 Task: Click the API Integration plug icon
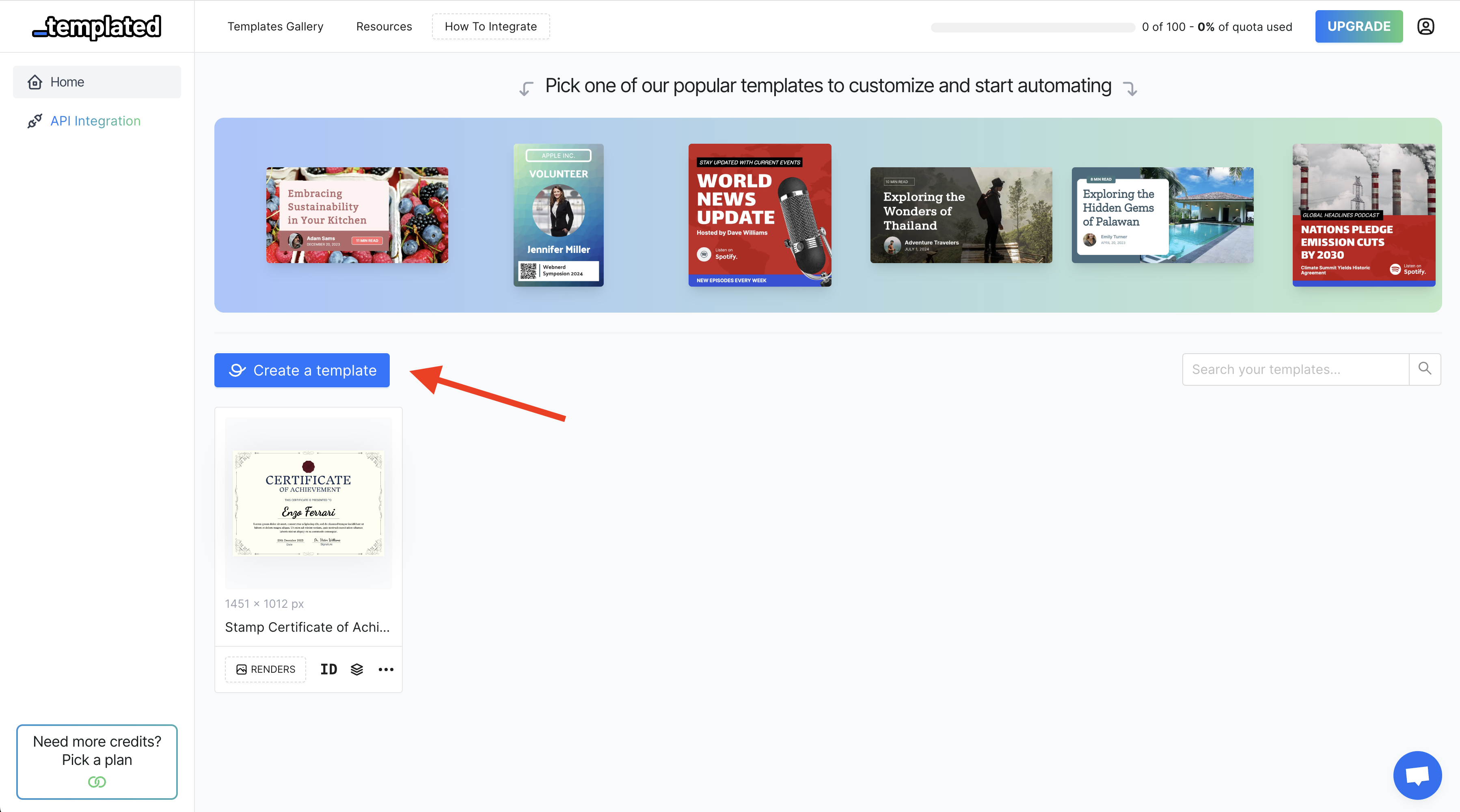(35, 121)
